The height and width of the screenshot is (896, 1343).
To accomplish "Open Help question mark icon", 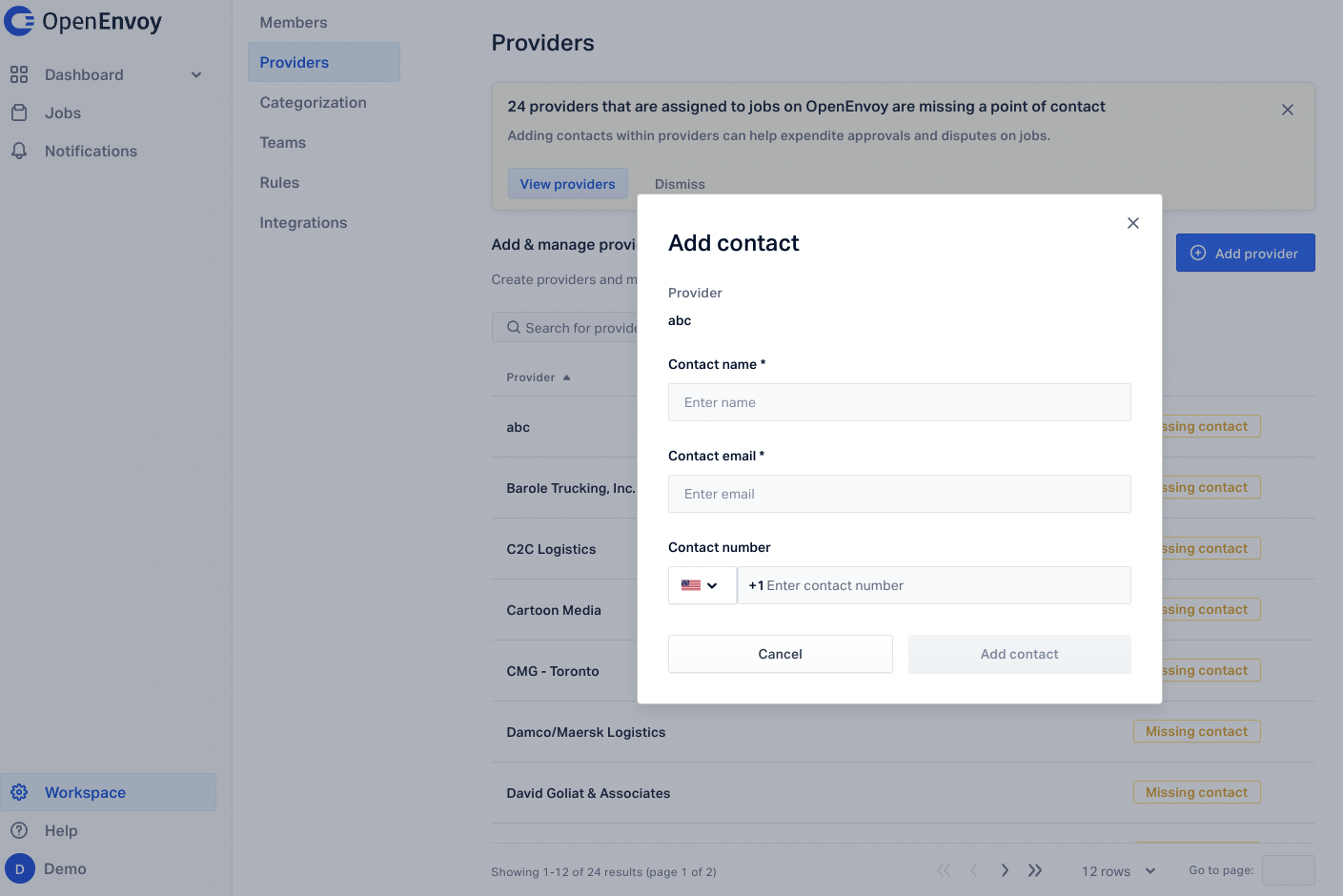I will pyautogui.click(x=19, y=830).
